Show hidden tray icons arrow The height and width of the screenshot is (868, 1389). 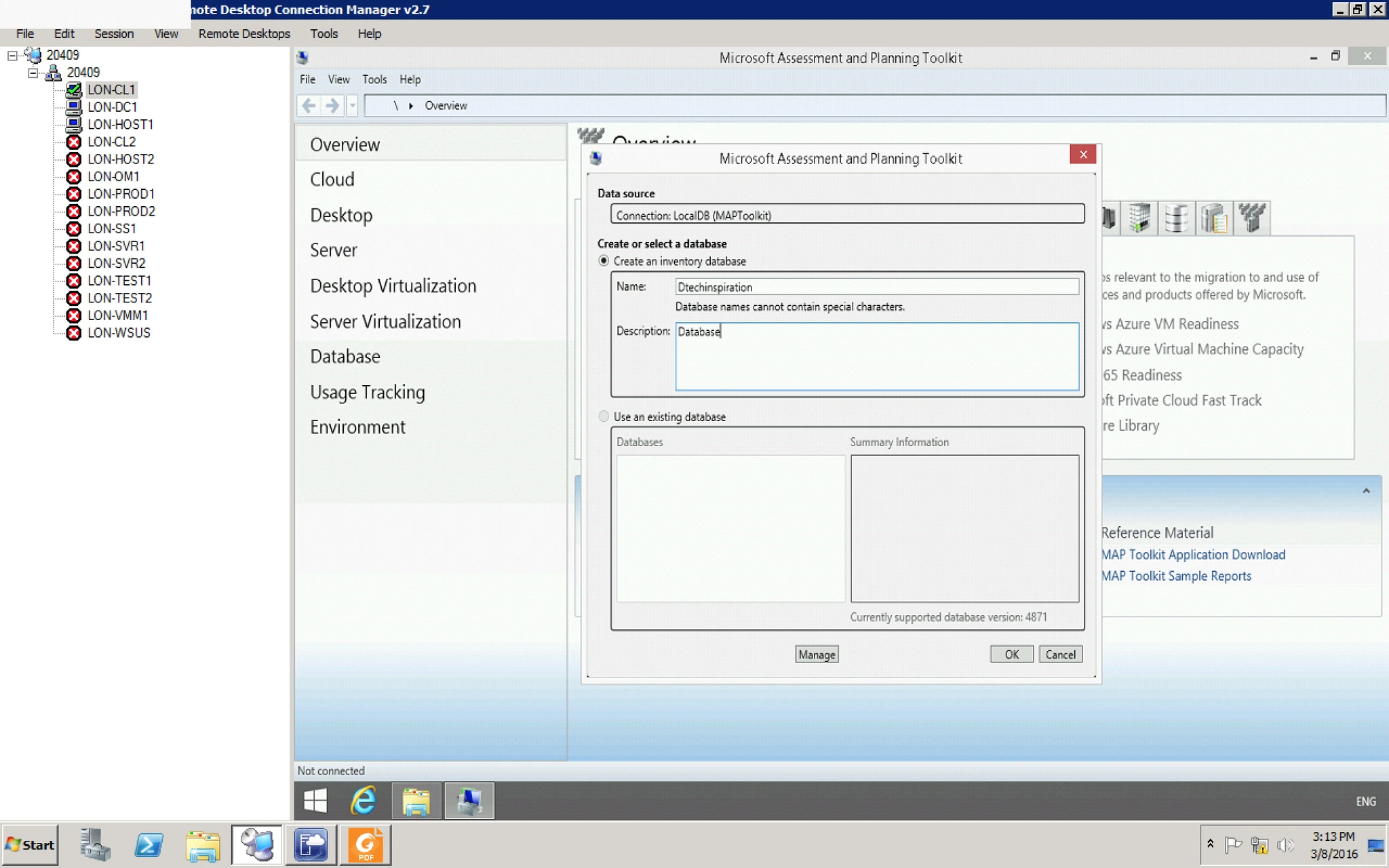tap(1210, 844)
